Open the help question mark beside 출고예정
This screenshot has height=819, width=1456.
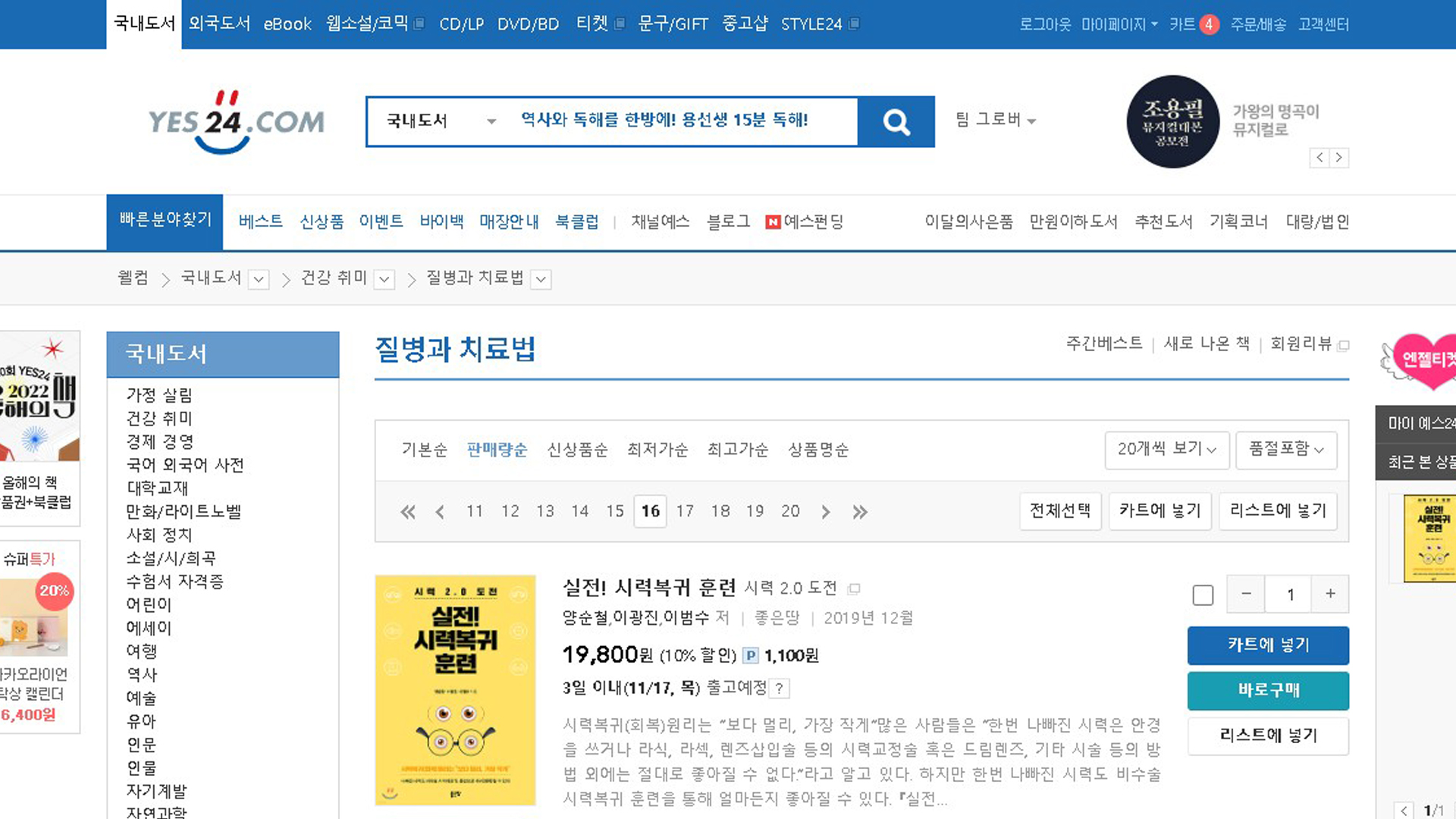[x=779, y=689]
